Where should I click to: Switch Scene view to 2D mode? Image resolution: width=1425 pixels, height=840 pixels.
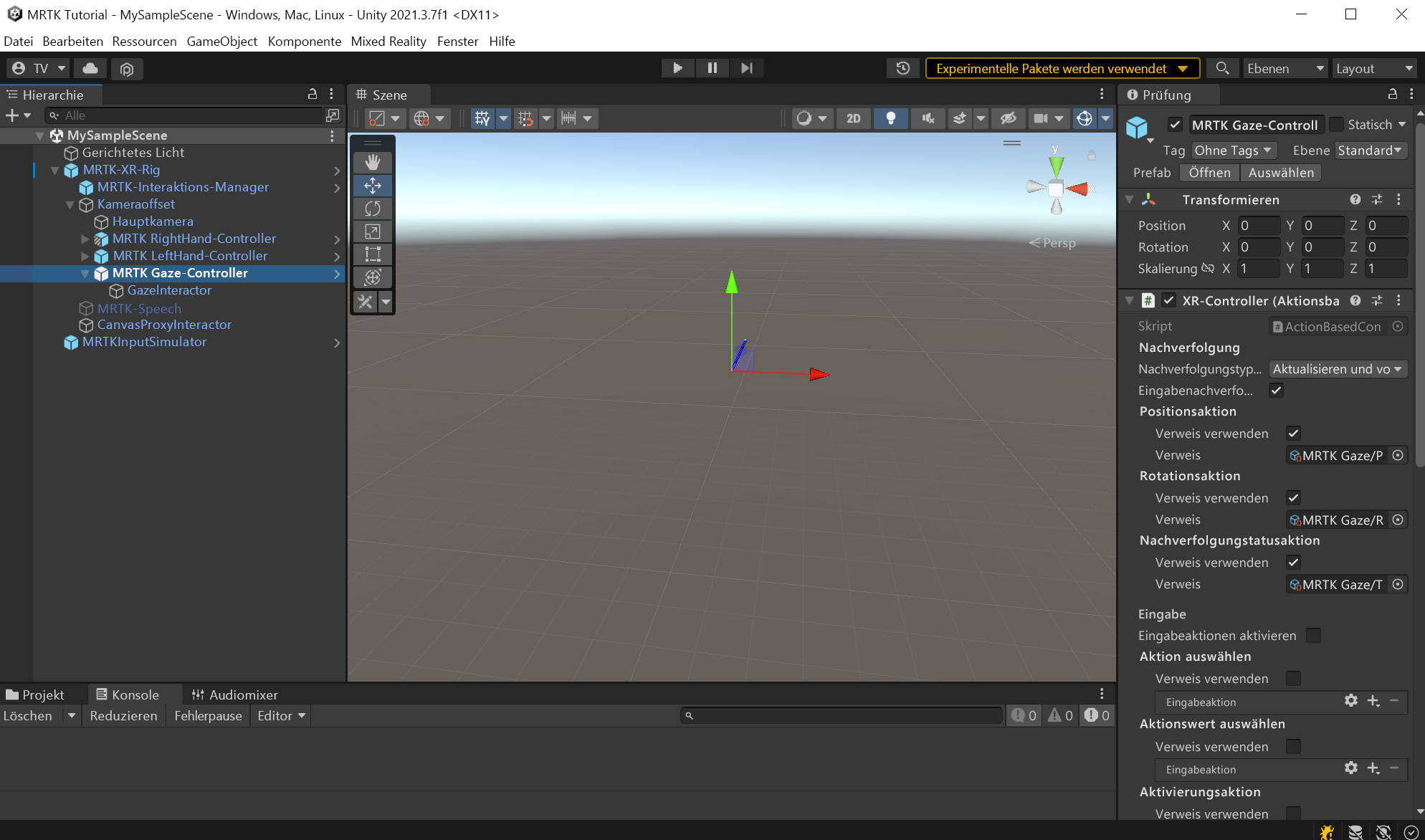click(x=853, y=118)
